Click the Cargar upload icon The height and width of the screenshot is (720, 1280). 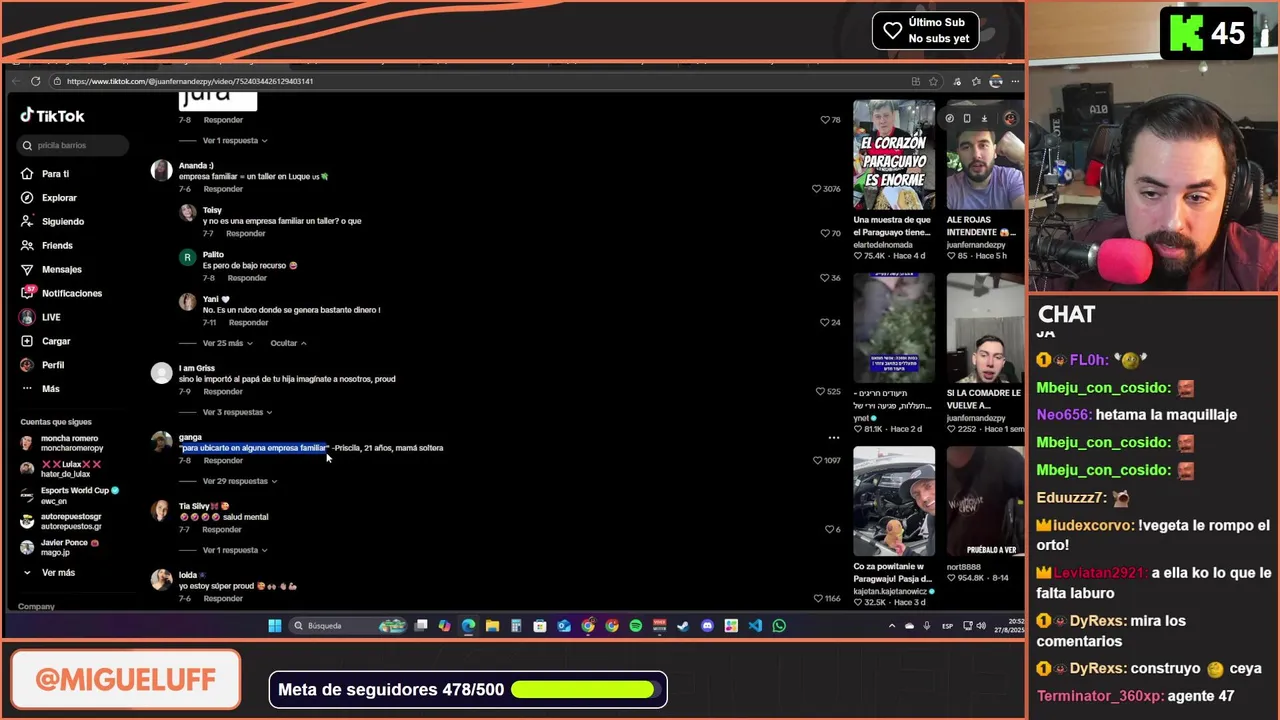tap(27, 341)
